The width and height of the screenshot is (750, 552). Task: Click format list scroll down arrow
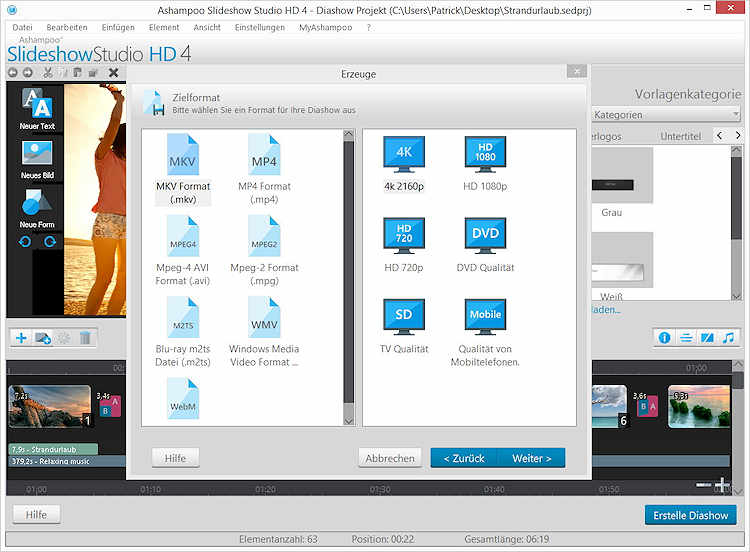click(x=349, y=420)
